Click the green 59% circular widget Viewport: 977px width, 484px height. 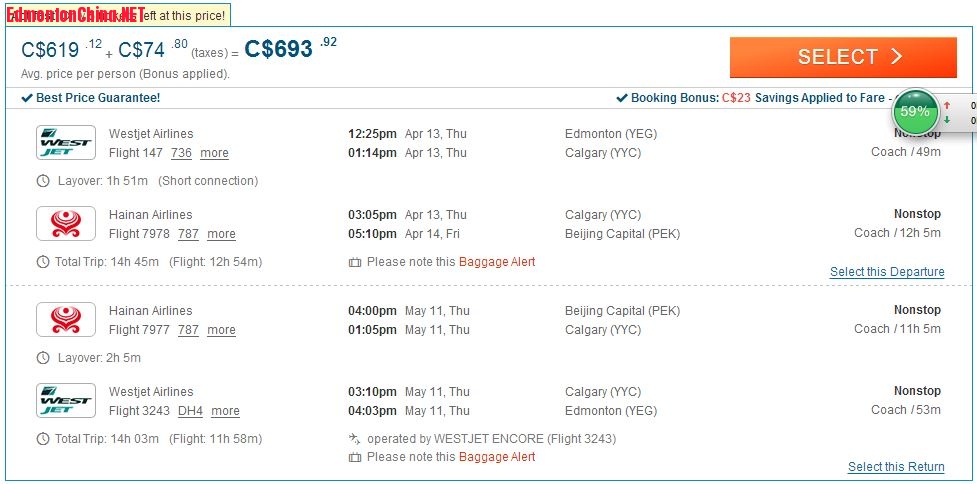915,112
